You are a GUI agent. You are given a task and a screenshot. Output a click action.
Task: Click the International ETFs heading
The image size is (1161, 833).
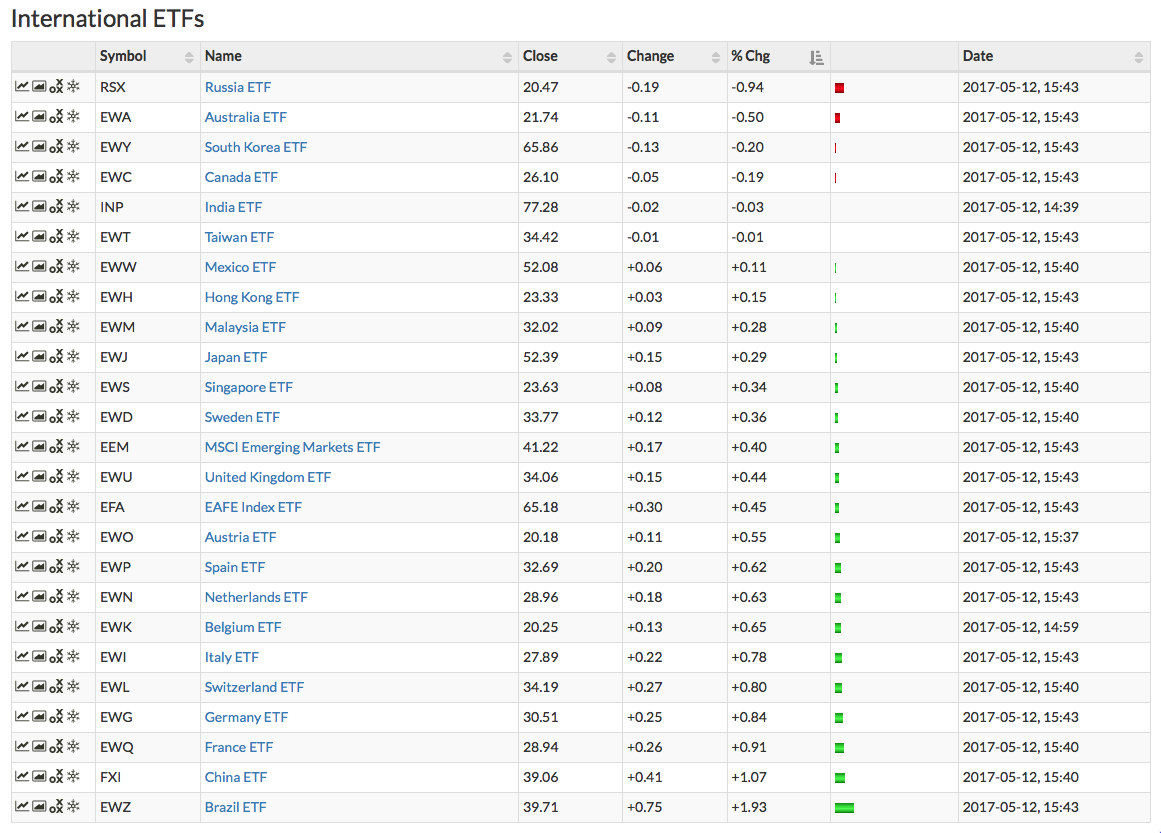pyautogui.click(x=107, y=19)
